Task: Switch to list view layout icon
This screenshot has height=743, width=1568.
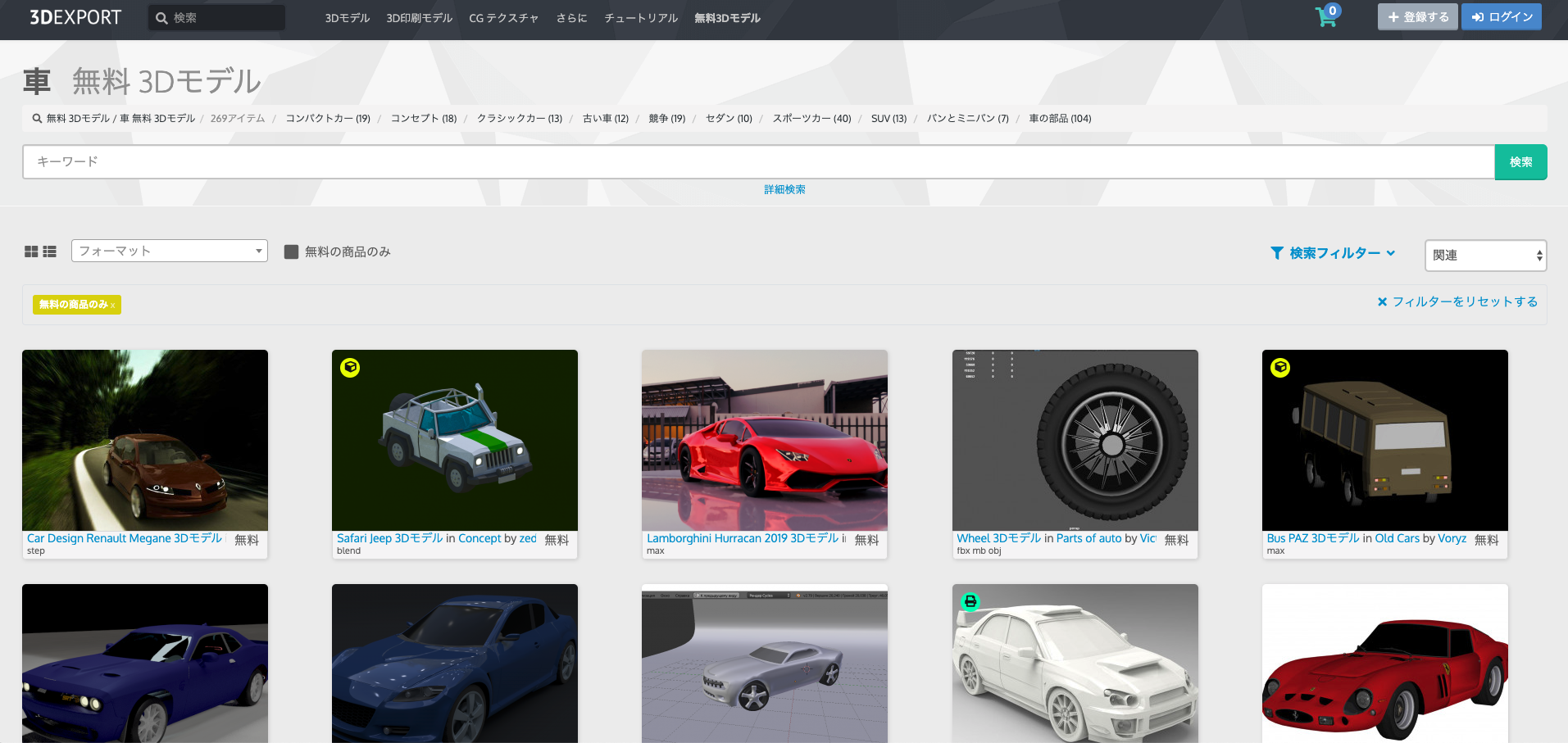Action: coord(49,251)
